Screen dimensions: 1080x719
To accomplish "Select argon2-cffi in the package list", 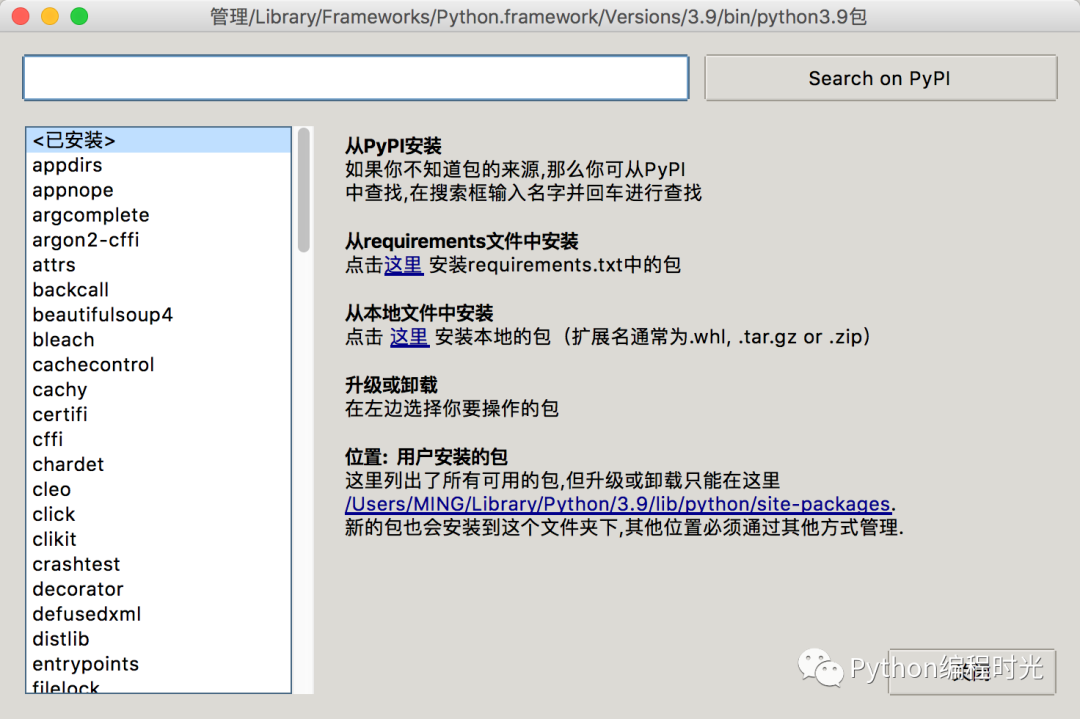I will pos(158,240).
